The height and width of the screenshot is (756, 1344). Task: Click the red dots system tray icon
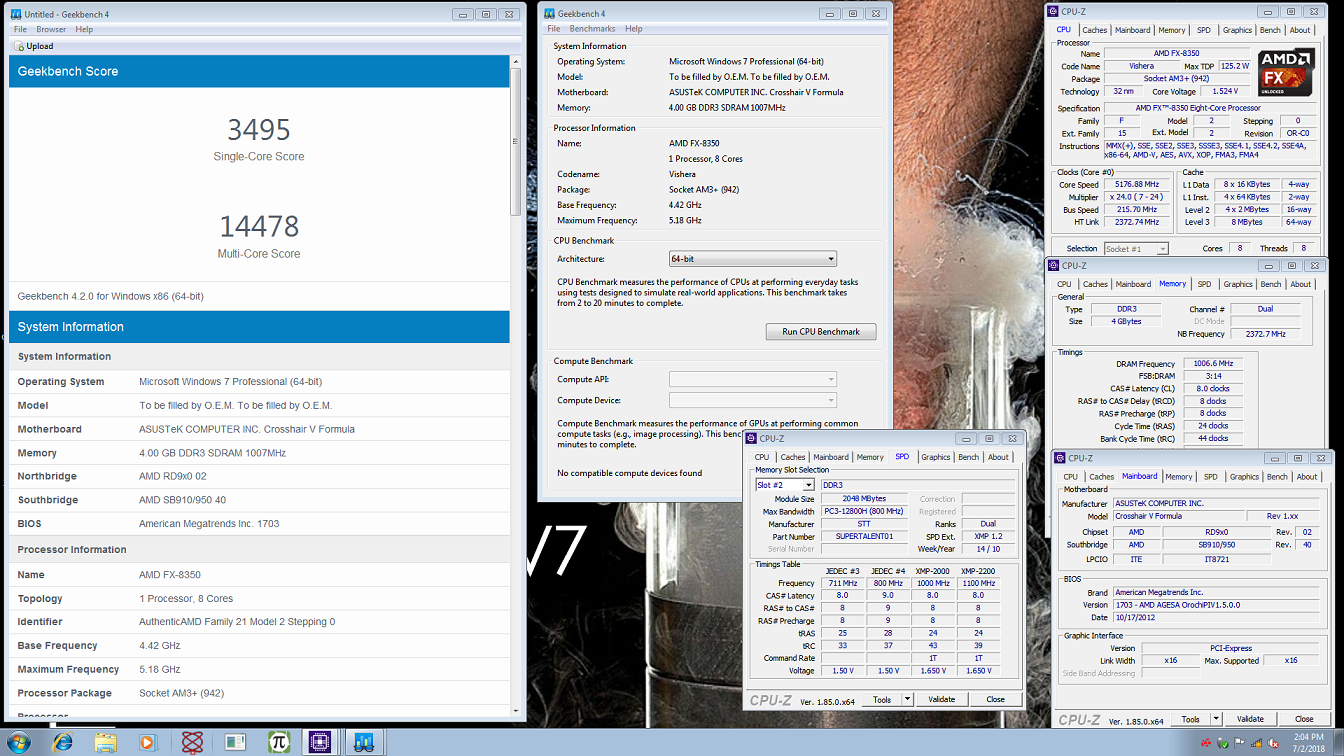tap(1208, 743)
